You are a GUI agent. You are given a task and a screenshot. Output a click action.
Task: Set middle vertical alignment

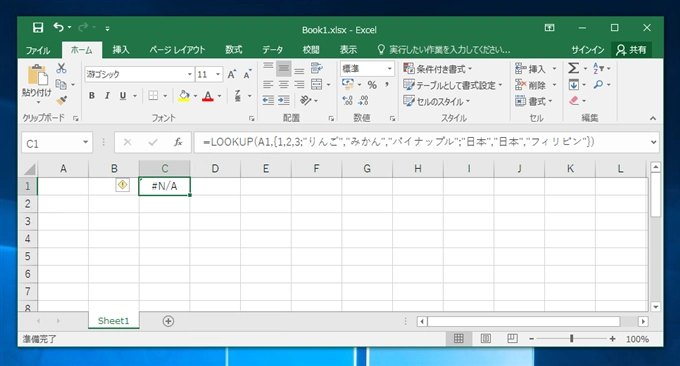tap(284, 68)
